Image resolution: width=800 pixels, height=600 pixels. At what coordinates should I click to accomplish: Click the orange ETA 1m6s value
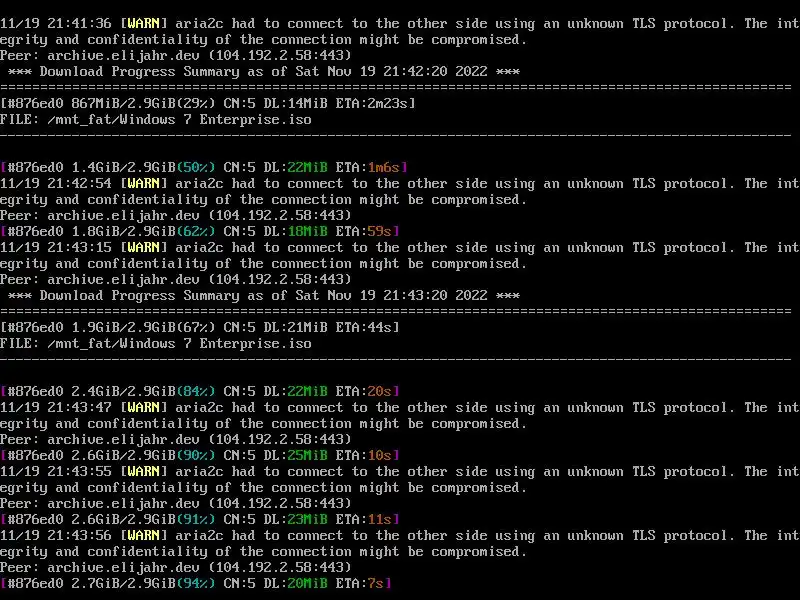coord(384,167)
